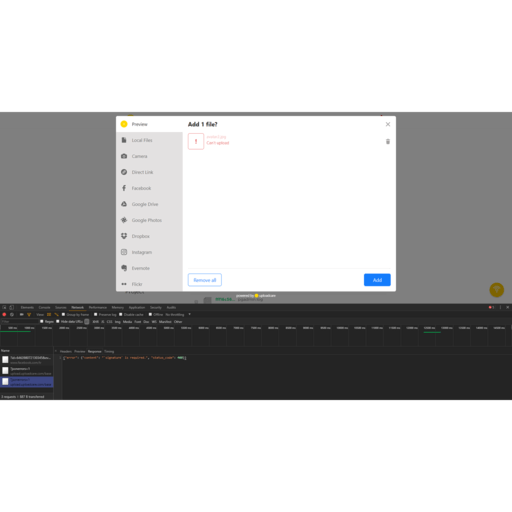Click the clear network log icon
Screen dimensions: 512x512
[12, 314]
